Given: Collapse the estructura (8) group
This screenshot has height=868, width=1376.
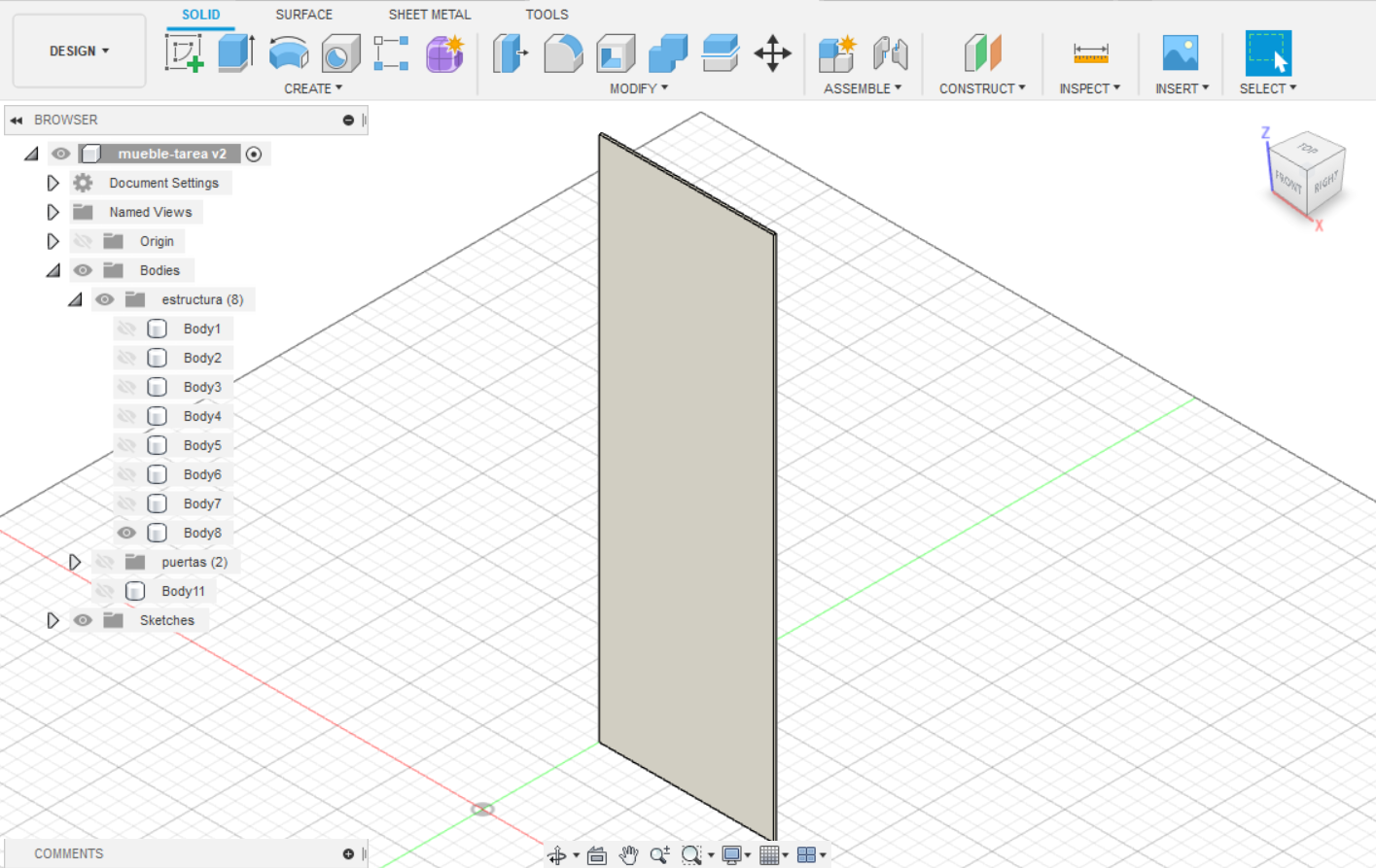Looking at the screenshot, I should click(x=75, y=299).
